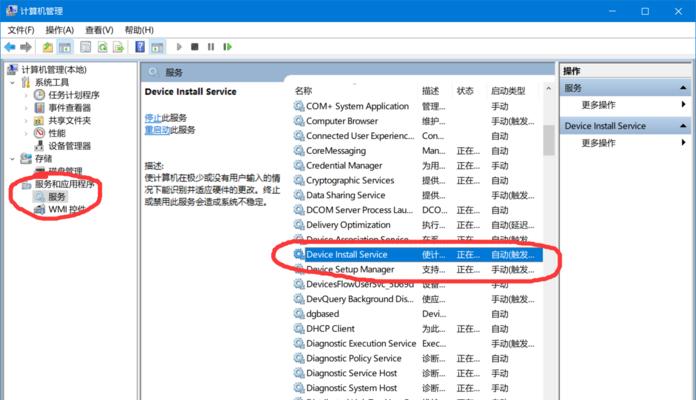Click the 重启动 link to restart service

pyautogui.click(x=157, y=130)
